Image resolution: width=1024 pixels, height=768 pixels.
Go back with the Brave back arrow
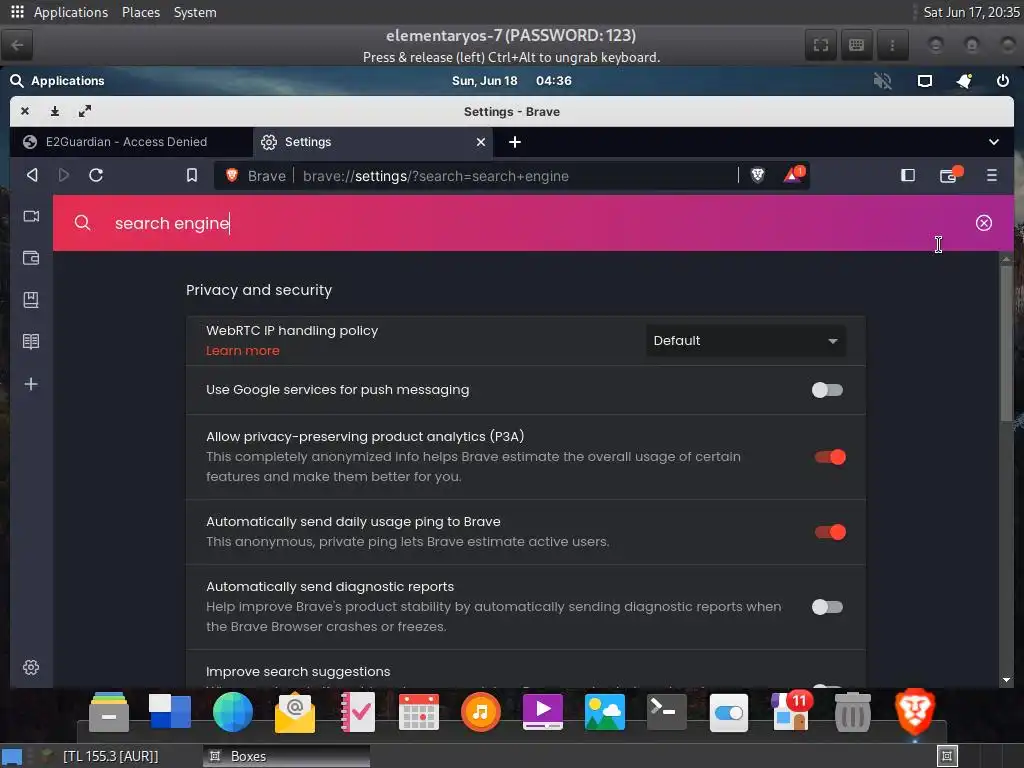32,175
